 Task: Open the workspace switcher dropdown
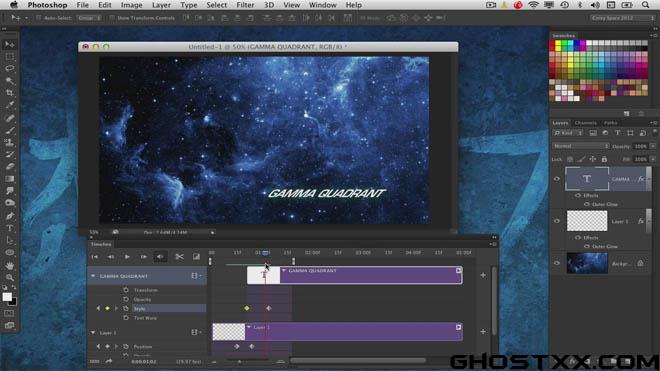point(623,18)
